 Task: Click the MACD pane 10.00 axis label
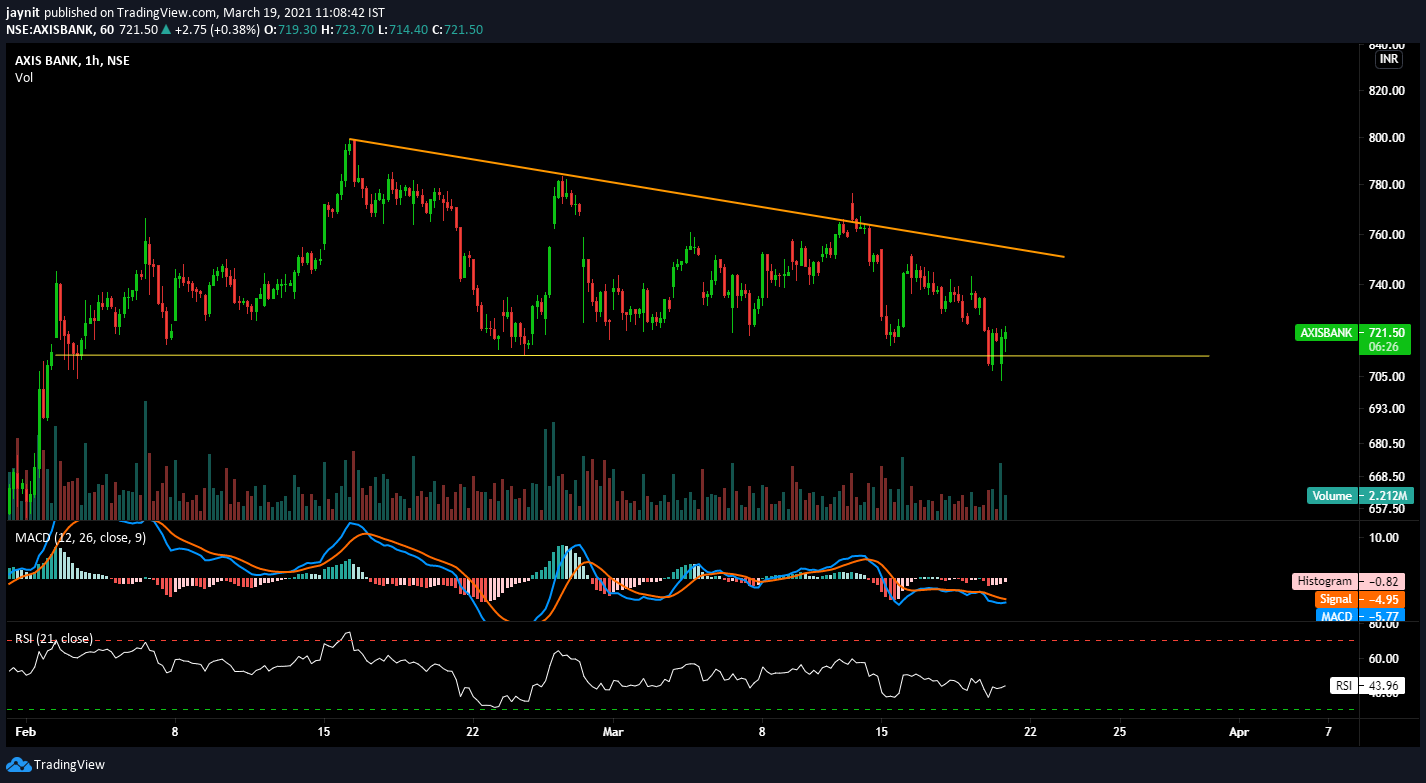(1385, 538)
